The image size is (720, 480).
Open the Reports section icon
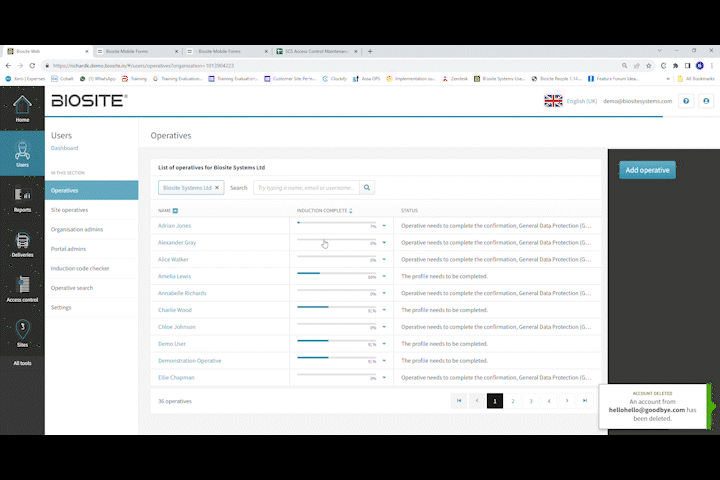pos(22,199)
